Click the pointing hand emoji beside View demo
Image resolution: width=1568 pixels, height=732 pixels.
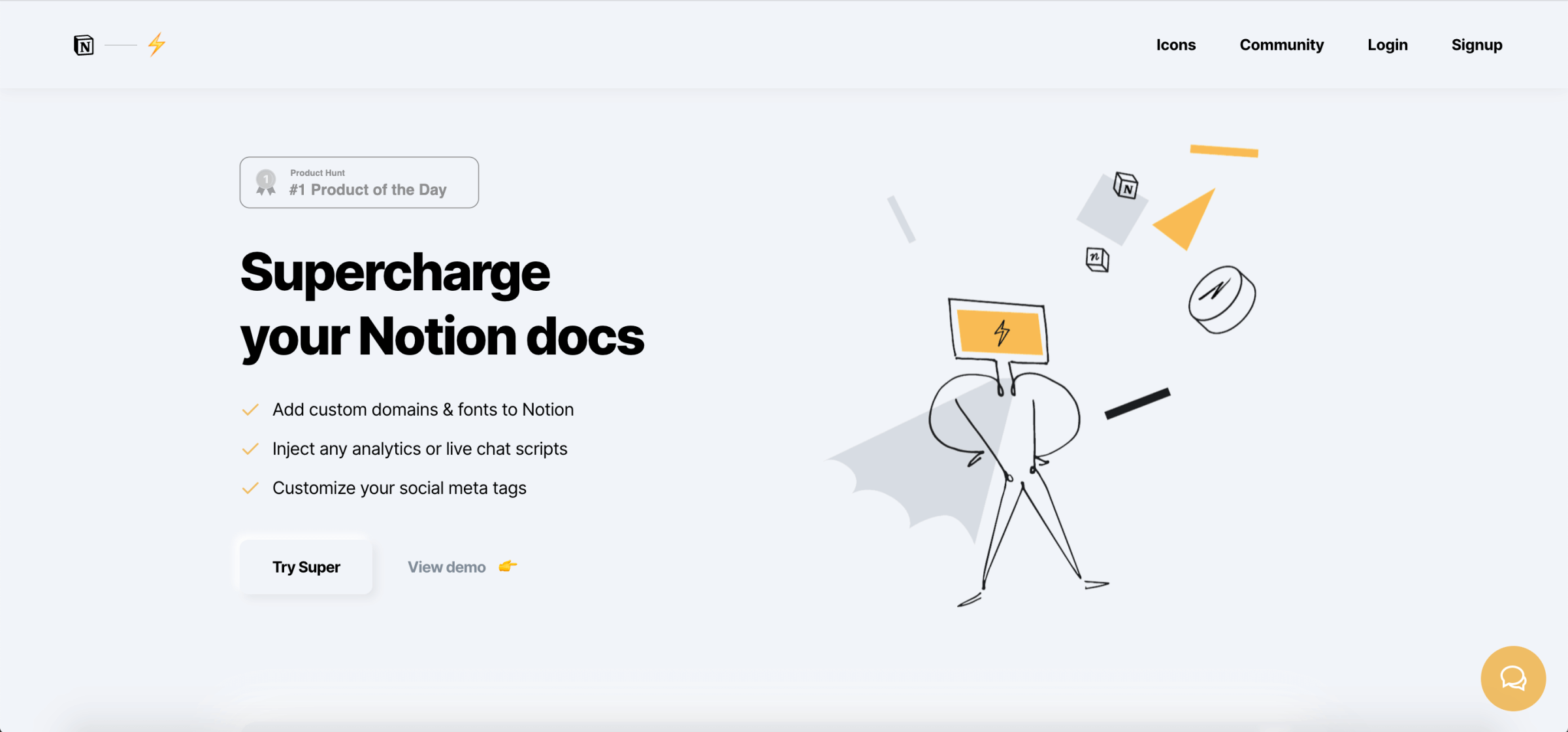point(508,566)
